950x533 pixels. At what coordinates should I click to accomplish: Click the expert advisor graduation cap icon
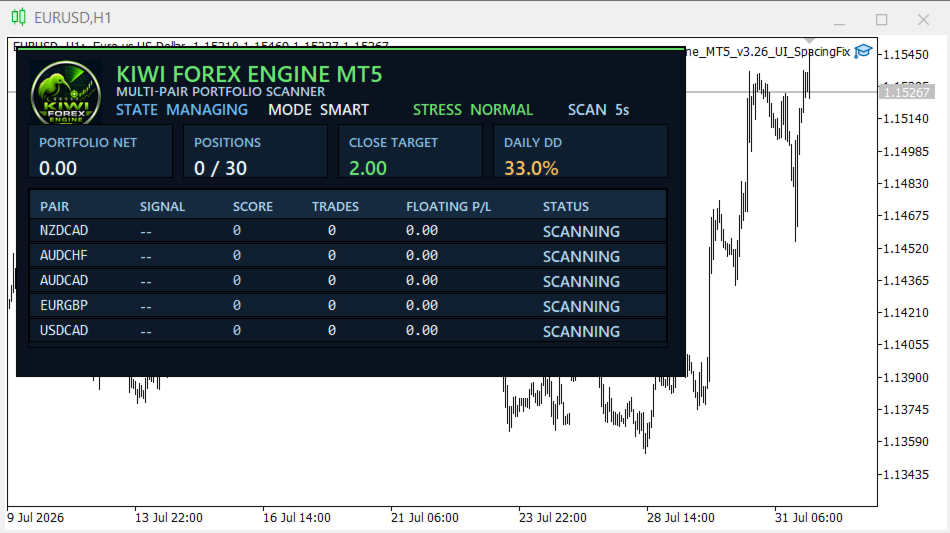[863, 51]
